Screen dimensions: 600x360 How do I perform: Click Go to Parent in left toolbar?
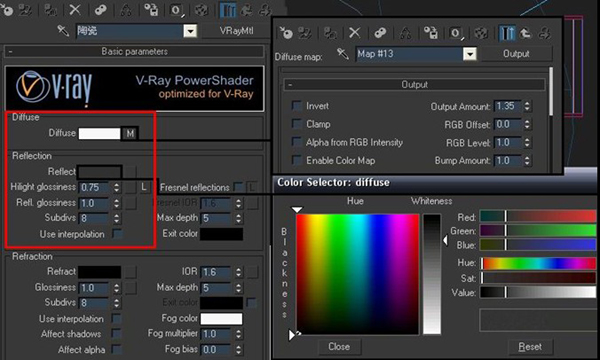point(246,10)
